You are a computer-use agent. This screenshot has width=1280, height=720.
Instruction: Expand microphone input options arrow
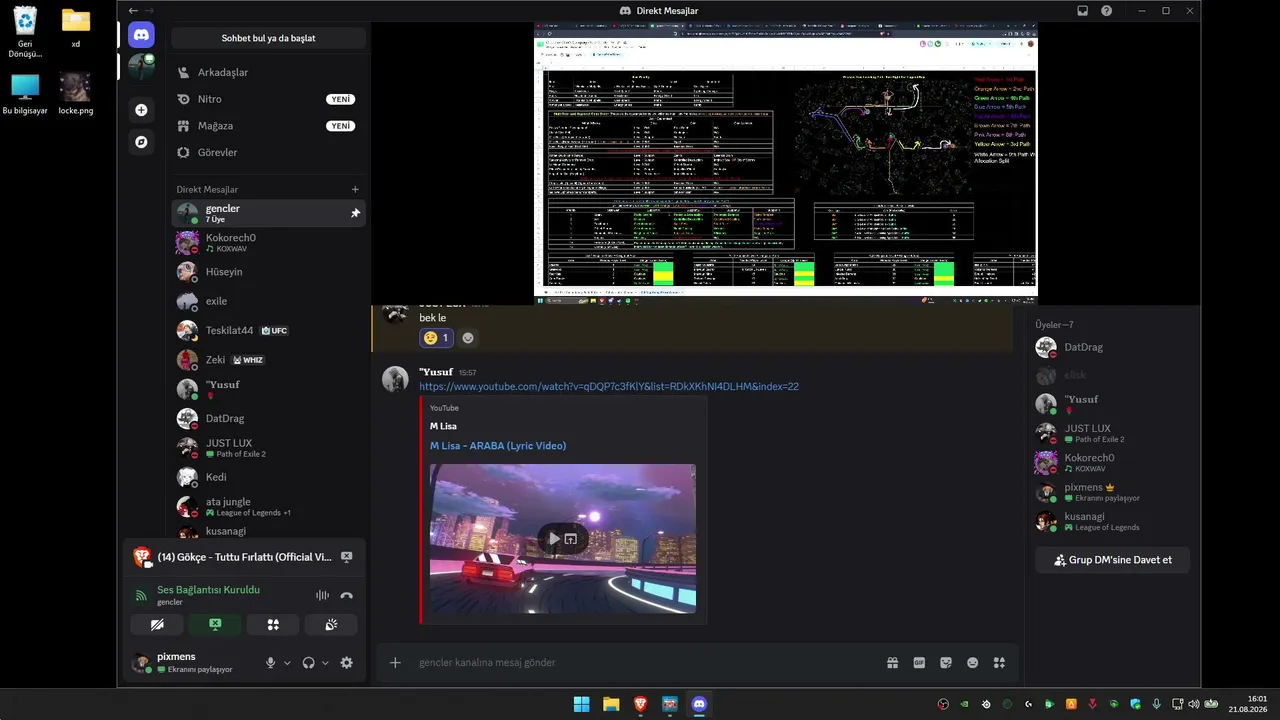287,663
